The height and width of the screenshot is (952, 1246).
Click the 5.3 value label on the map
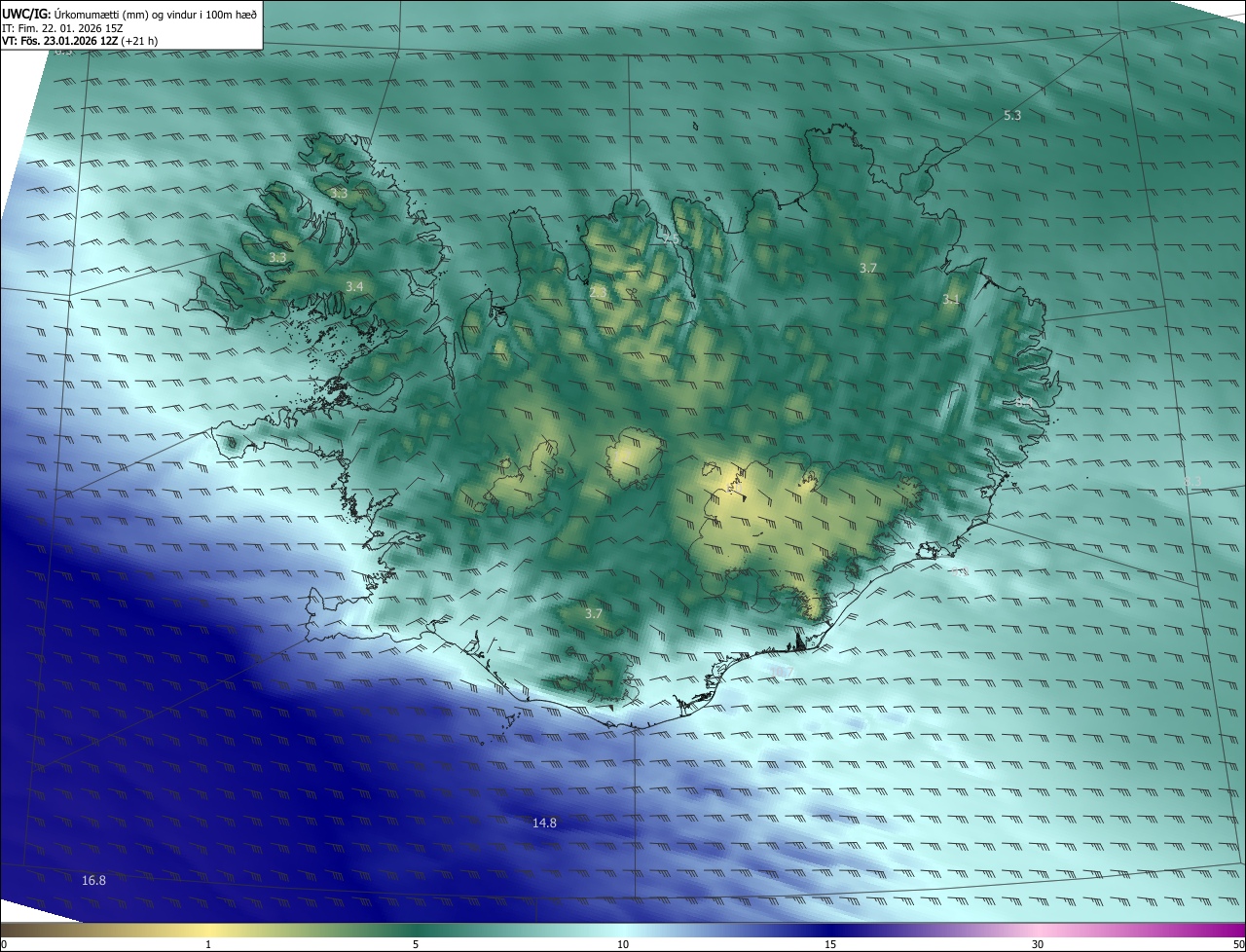(1012, 116)
